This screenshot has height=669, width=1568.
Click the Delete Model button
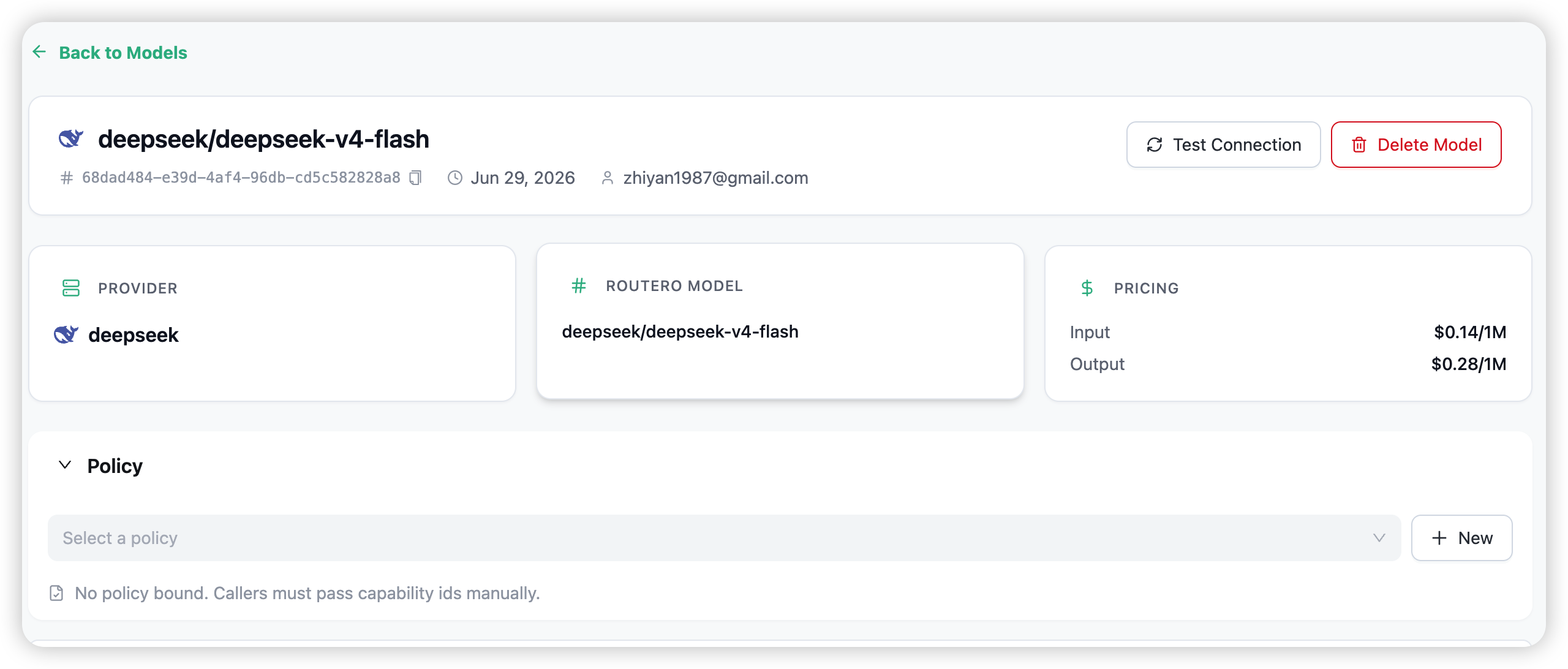click(1416, 145)
